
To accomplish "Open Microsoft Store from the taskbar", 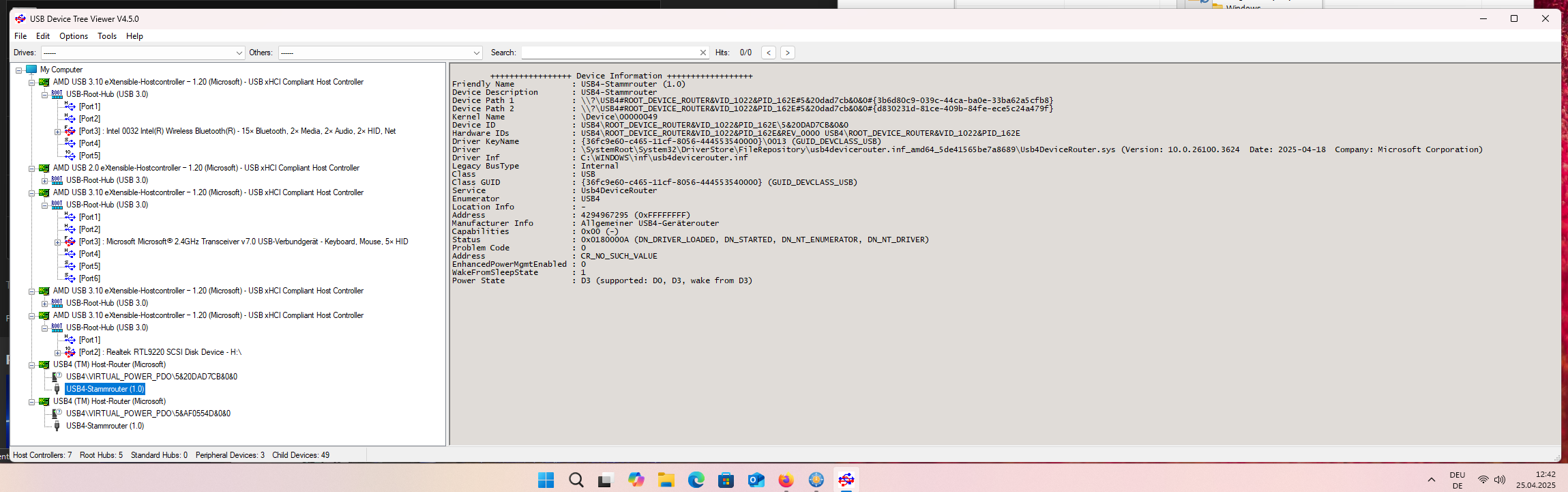I will coord(726,480).
